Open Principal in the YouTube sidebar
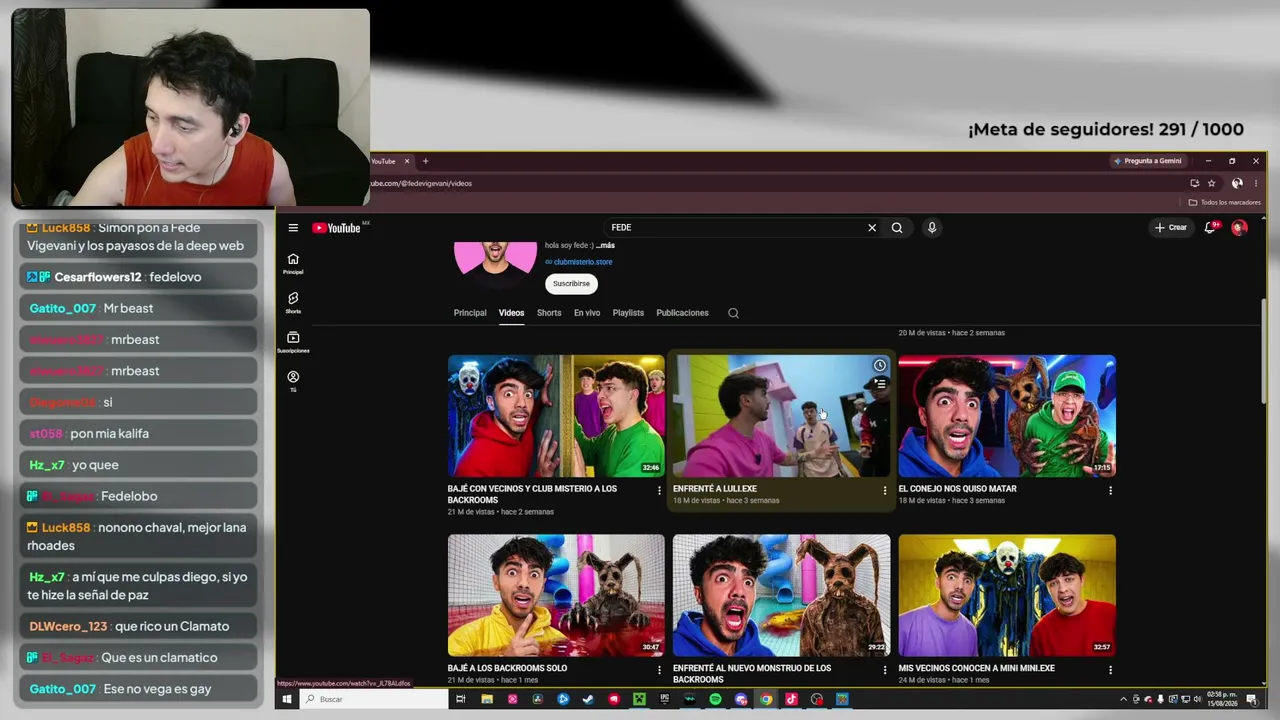This screenshot has width=1280, height=720. point(293,264)
